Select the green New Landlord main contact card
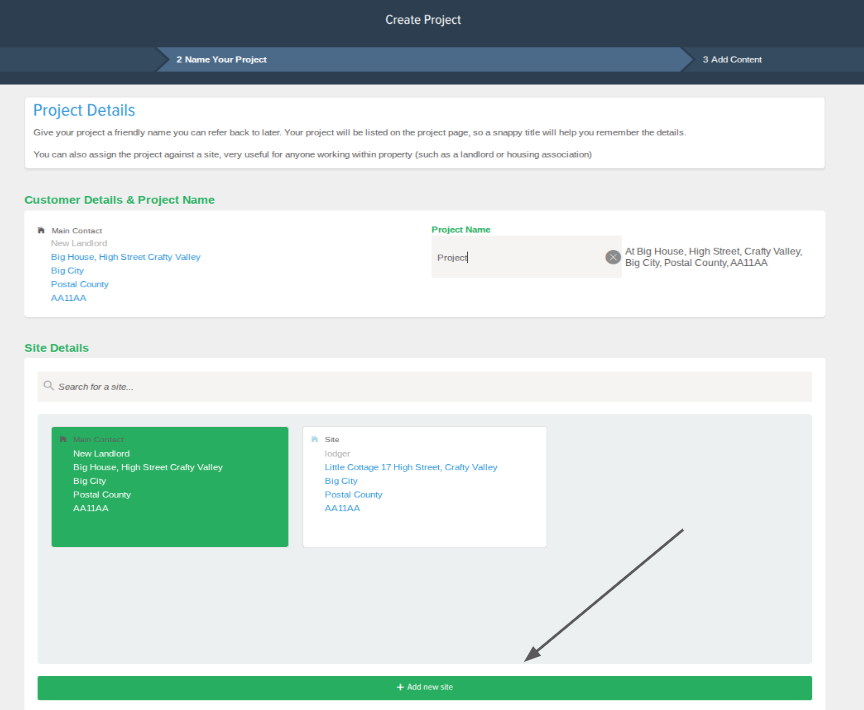The image size is (864, 710). pyautogui.click(x=170, y=487)
